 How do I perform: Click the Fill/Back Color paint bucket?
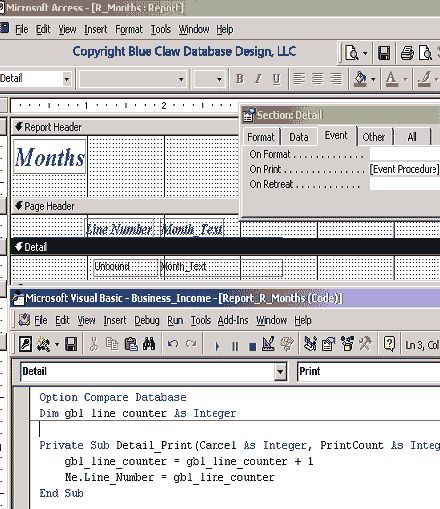[x=360, y=79]
